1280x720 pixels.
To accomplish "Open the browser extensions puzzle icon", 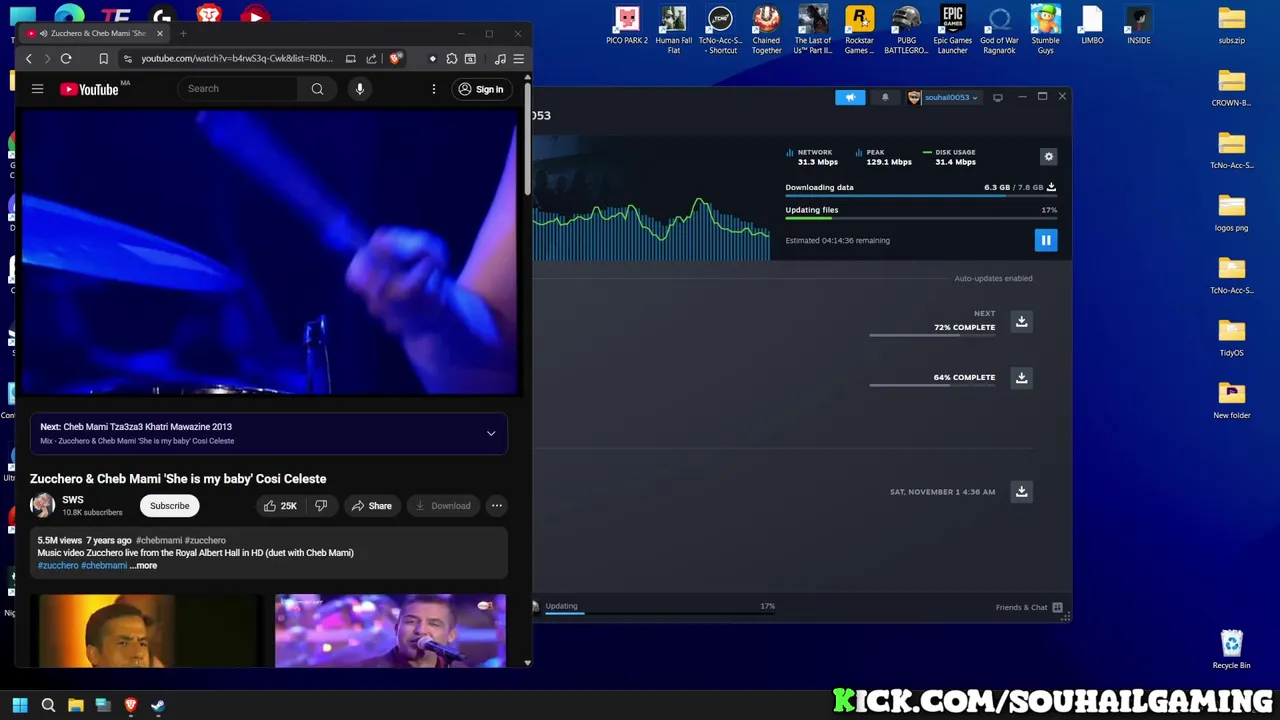I will pos(452,59).
